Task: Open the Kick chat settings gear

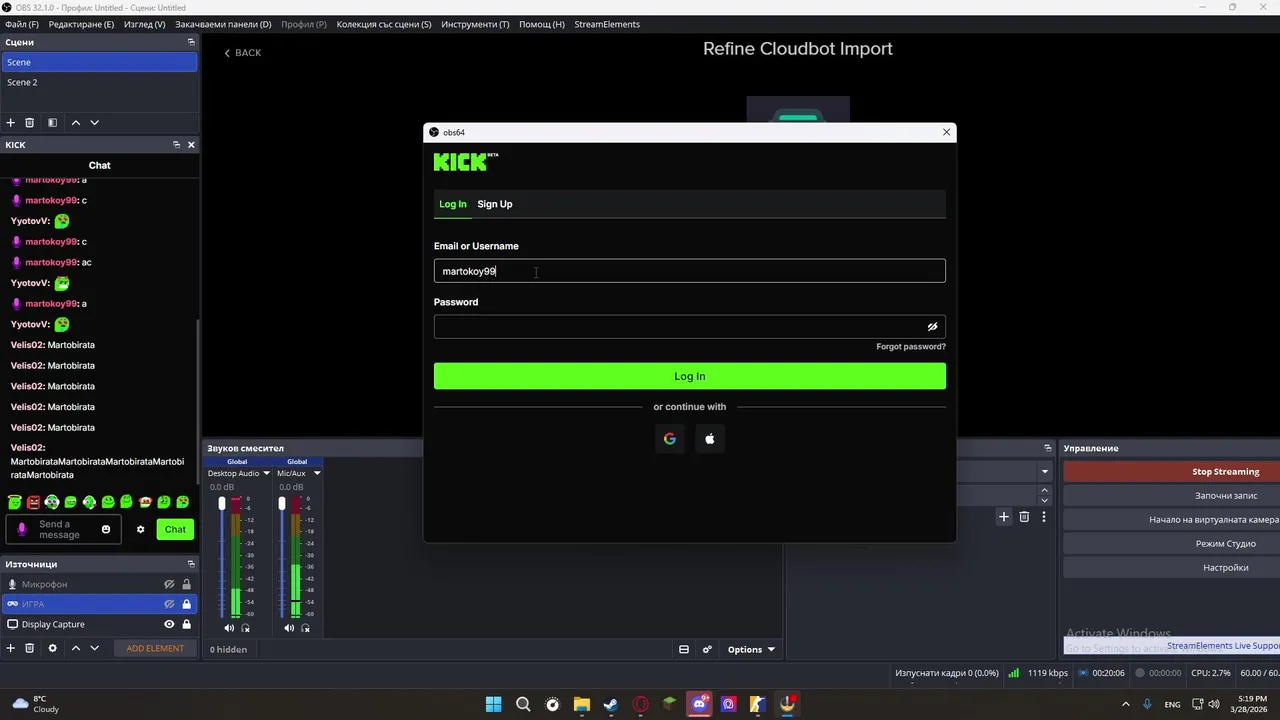Action: point(140,529)
